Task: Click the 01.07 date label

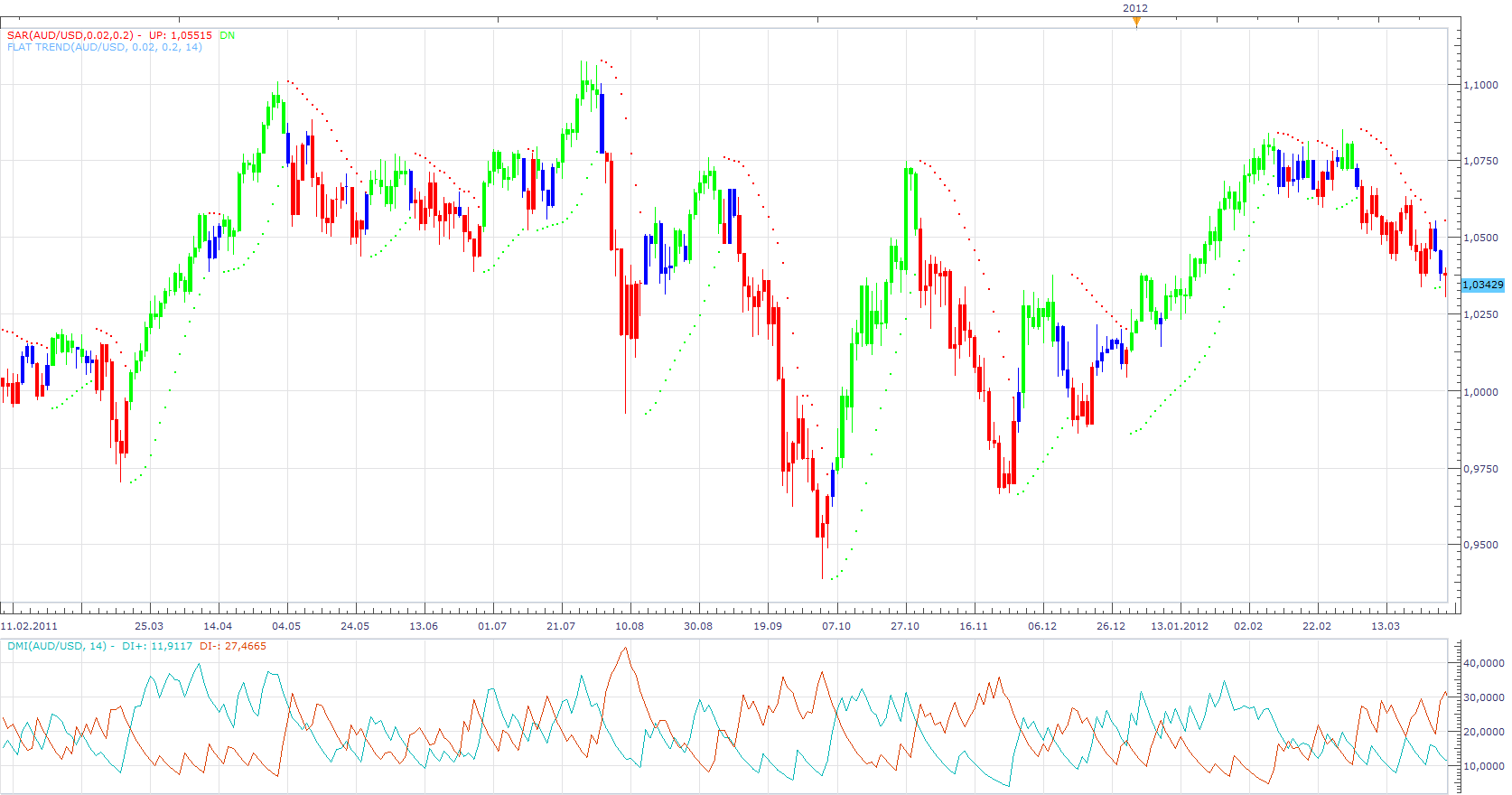Action: click(492, 626)
